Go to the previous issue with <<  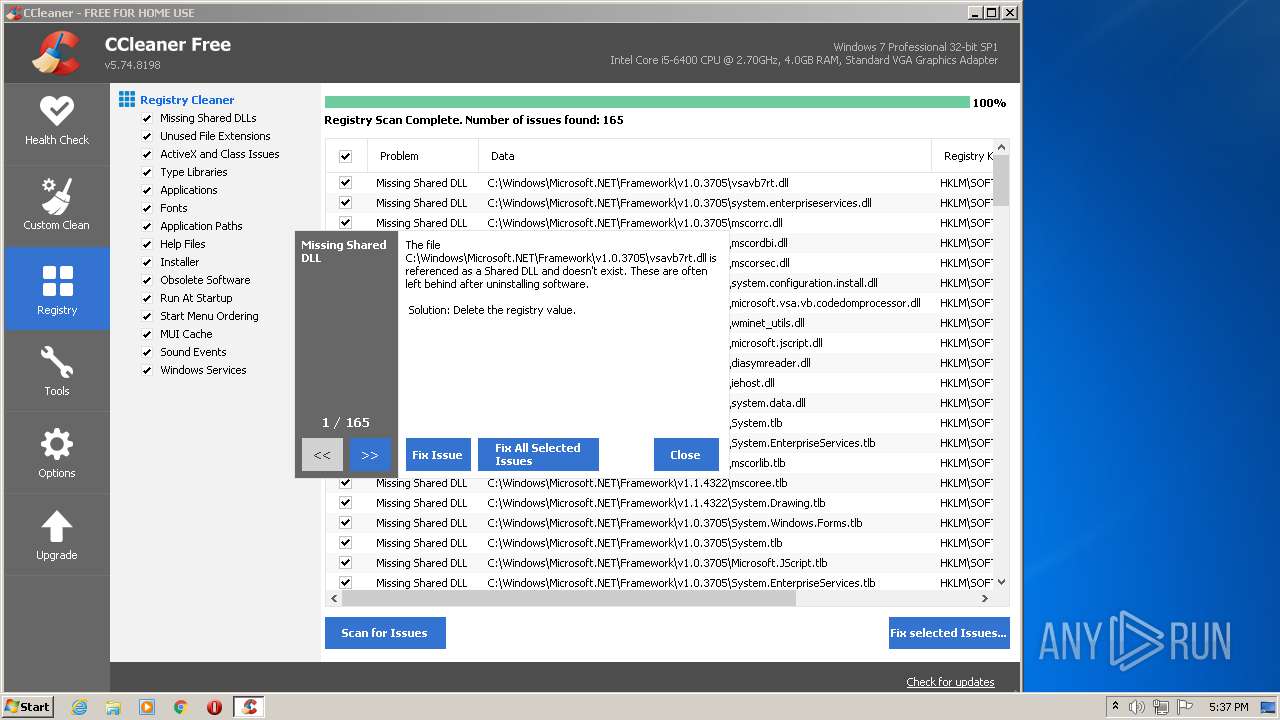pos(322,455)
